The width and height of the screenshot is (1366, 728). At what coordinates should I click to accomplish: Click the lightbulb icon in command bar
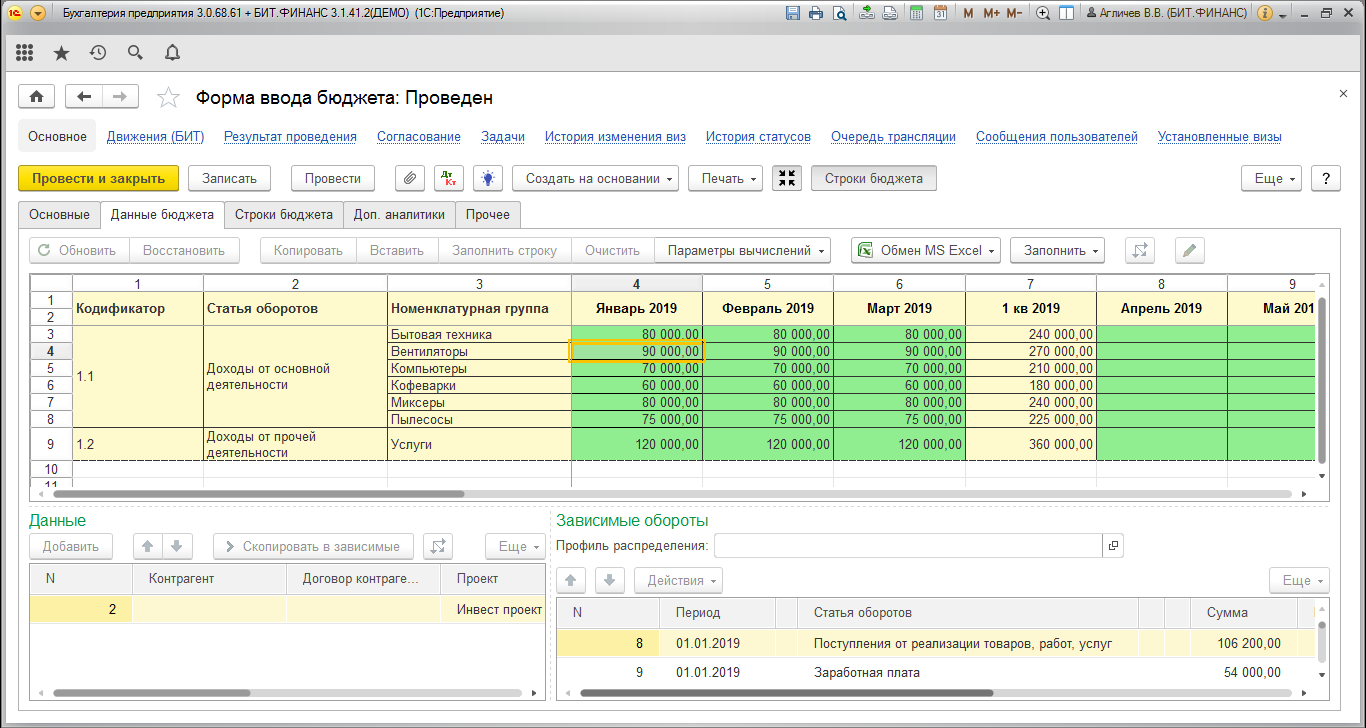coord(487,178)
